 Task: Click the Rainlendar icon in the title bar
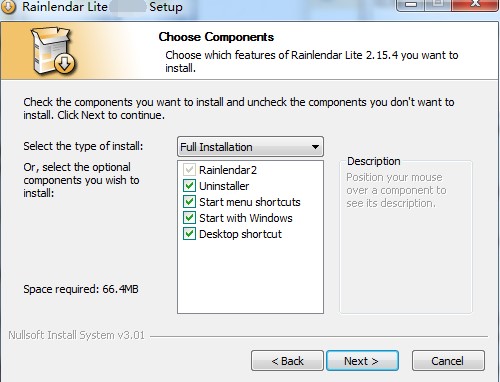pos(8,7)
